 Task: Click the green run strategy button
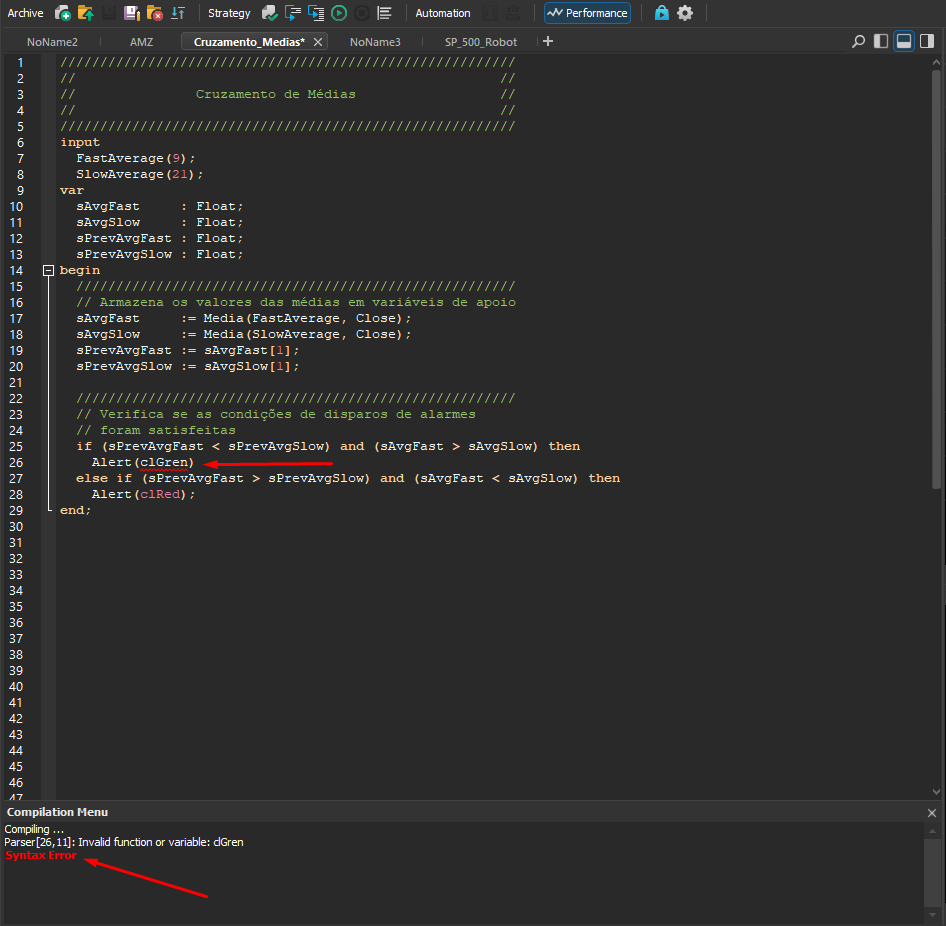[x=339, y=13]
